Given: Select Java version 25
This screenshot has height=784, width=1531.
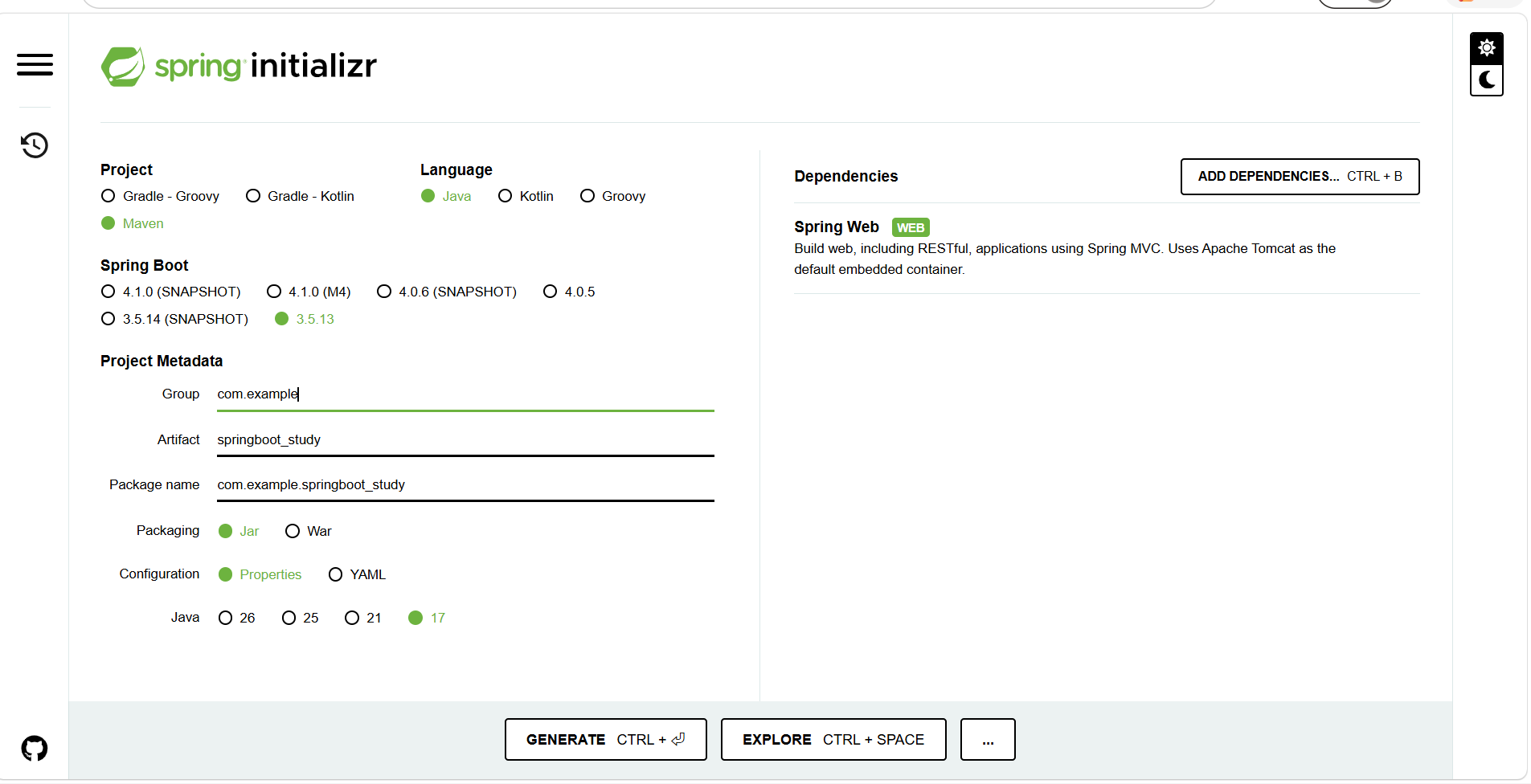Looking at the screenshot, I should [301, 618].
